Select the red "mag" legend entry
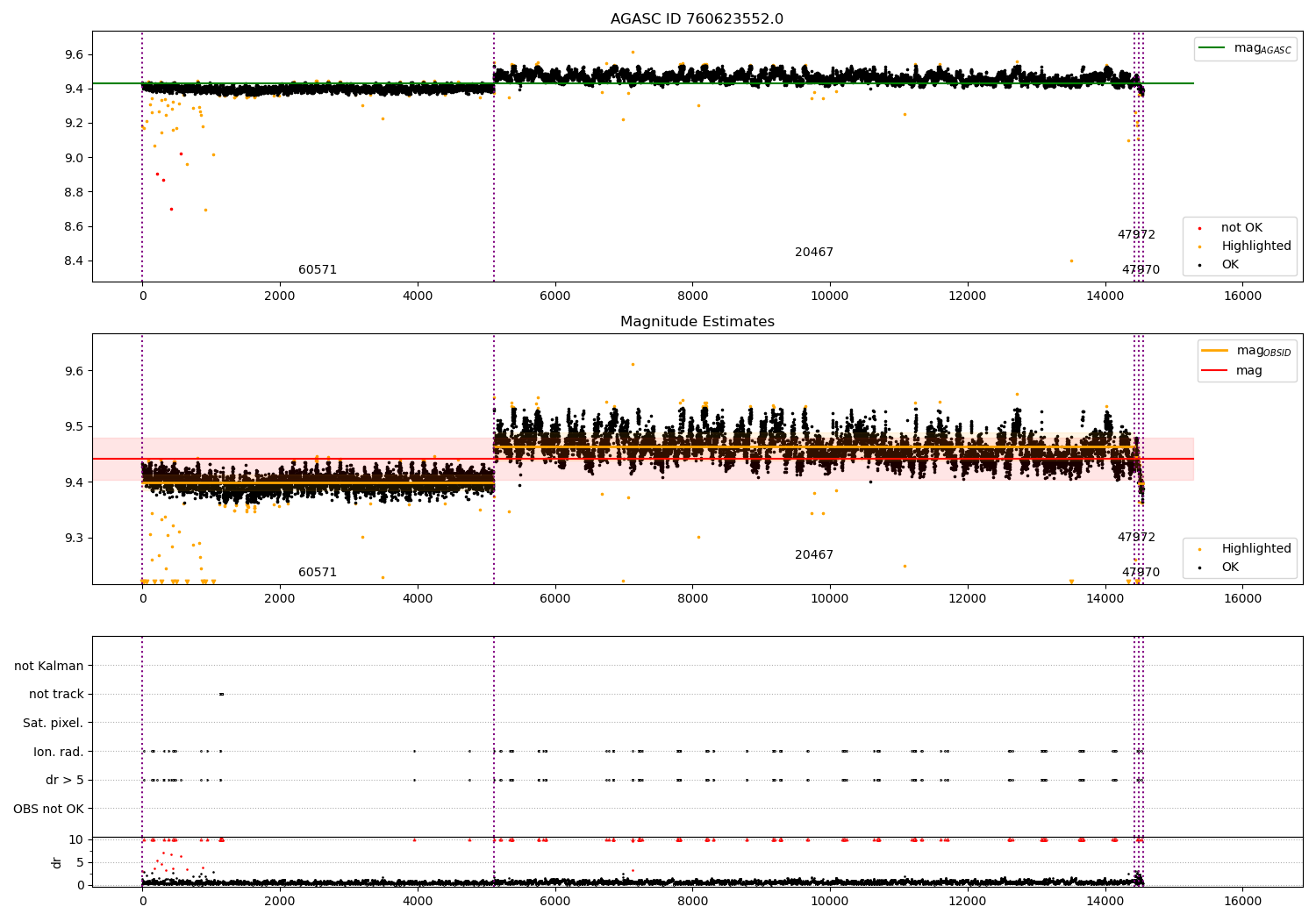The height and width of the screenshot is (921, 1316). (1233, 371)
